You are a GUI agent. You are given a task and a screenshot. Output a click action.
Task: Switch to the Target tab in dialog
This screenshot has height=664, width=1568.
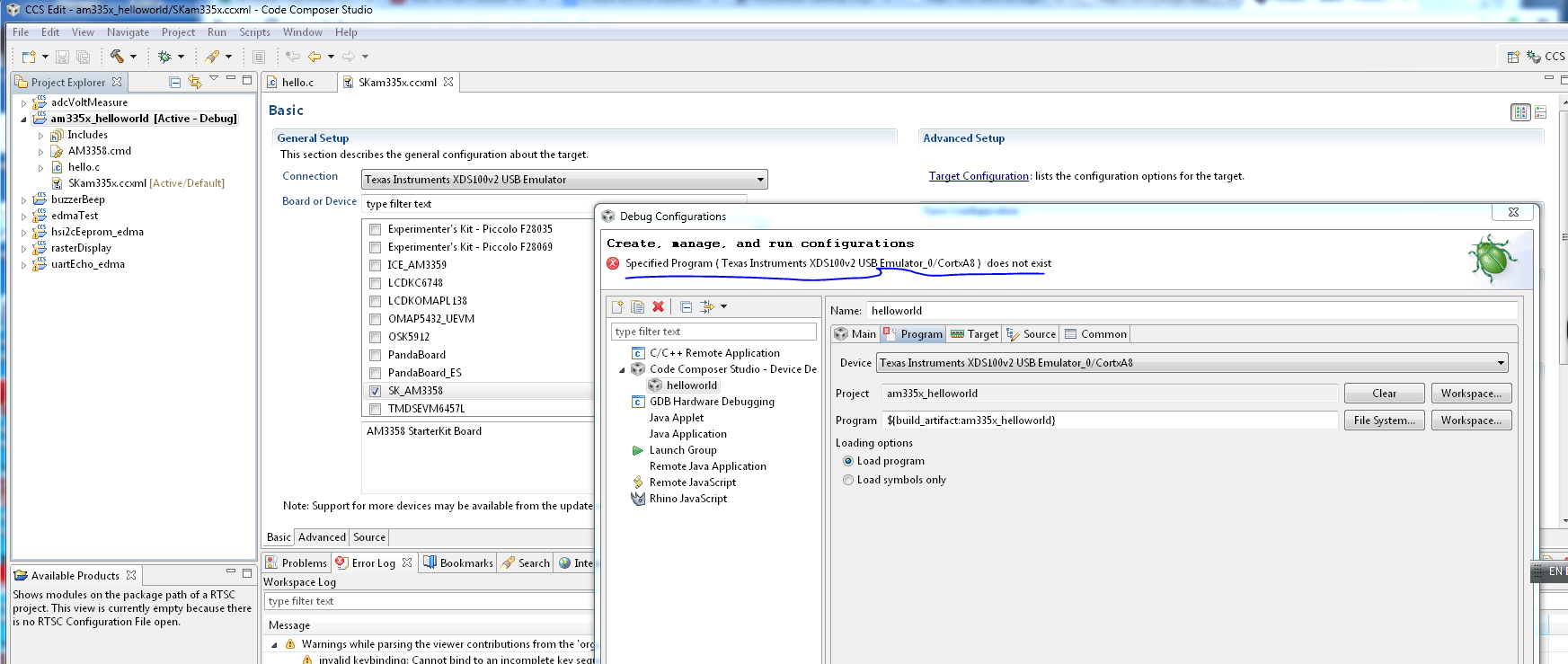point(974,333)
